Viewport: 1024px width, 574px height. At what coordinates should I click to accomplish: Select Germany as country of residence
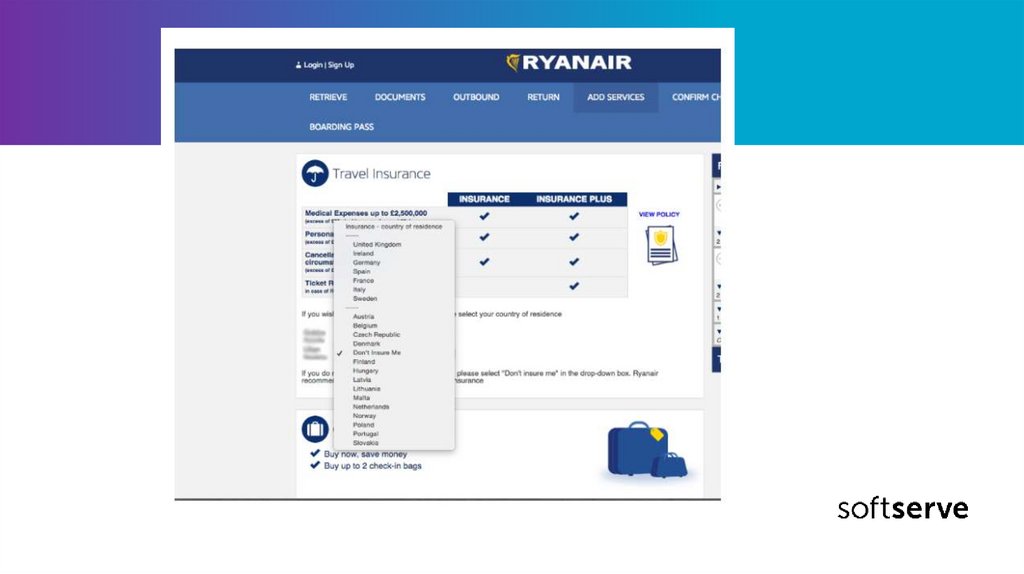(366, 263)
